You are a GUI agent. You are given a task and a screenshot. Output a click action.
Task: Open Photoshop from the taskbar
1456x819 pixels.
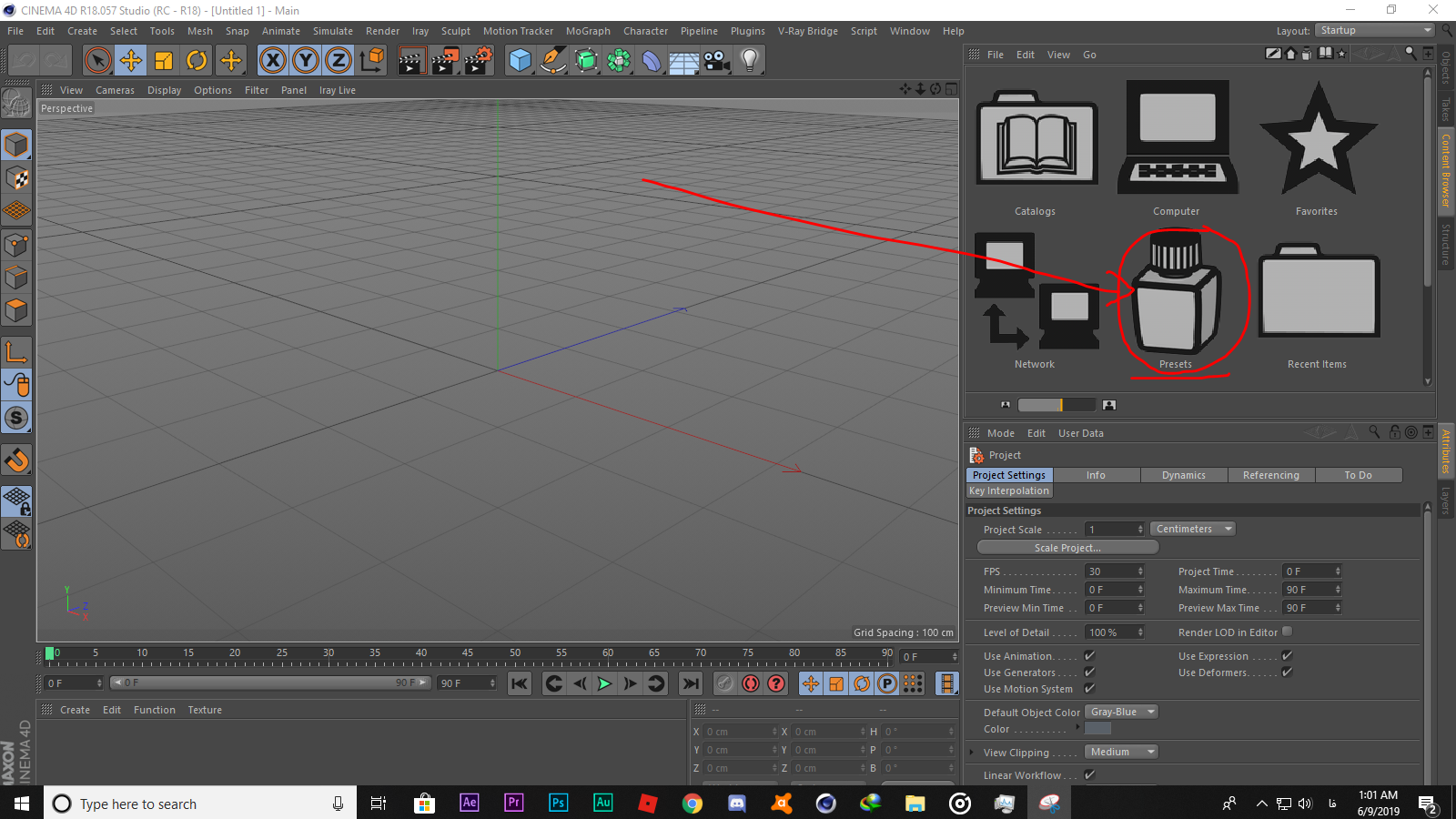[559, 803]
